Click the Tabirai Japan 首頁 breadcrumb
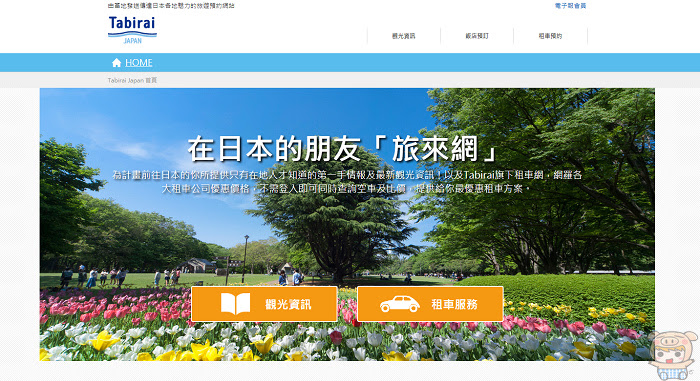Screen dimensions: 700x381 [132, 80]
